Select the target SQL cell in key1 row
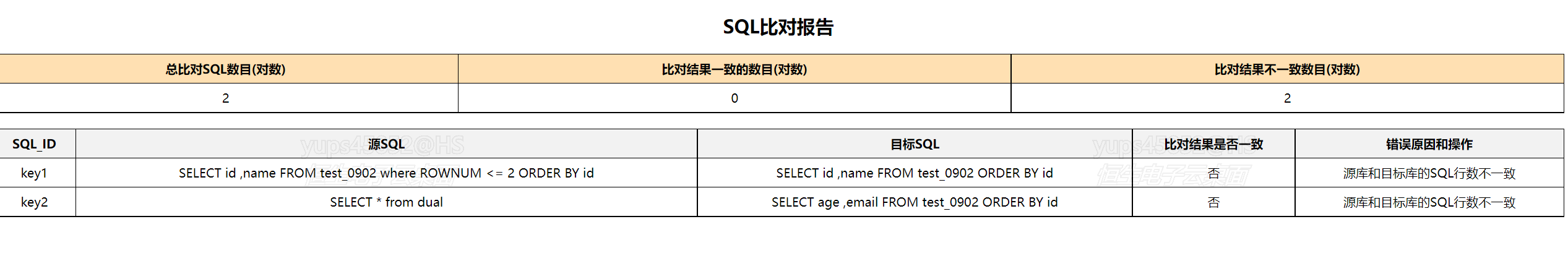Image resolution: width=1568 pixels, height=253 pixels. pos(915,173)
